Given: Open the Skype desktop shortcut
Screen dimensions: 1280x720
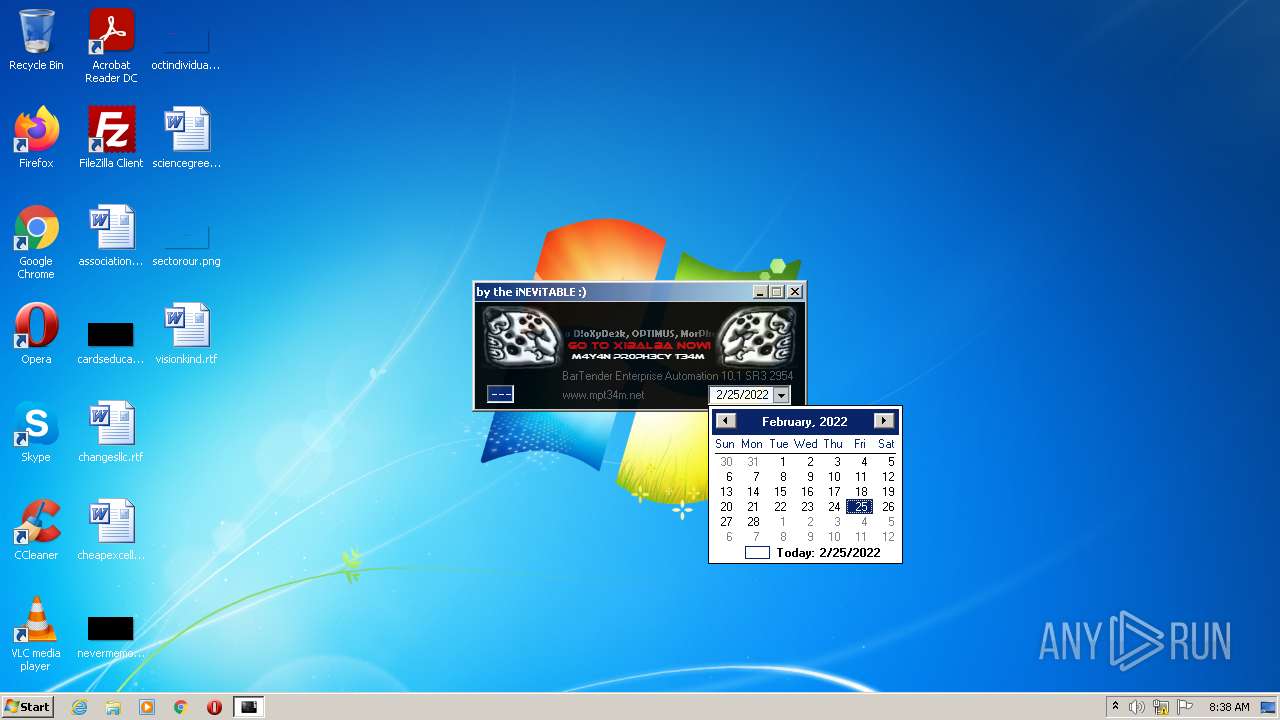Looking at the screenshot, I should (36, 432).
